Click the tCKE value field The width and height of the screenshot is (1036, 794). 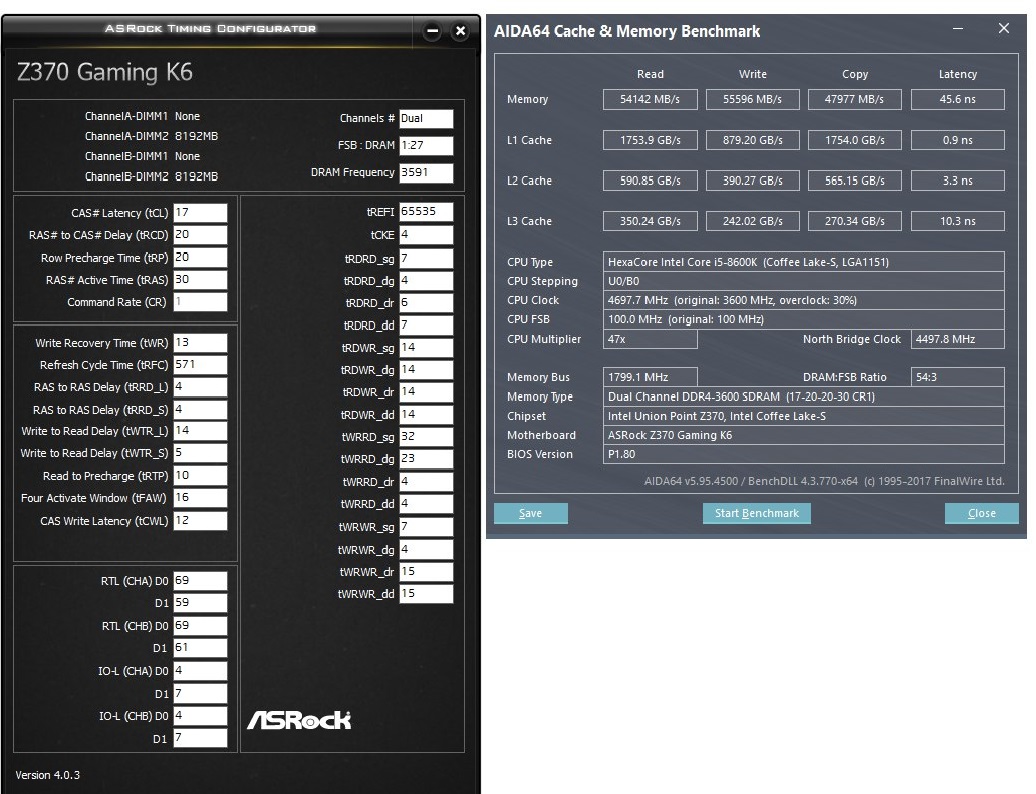point(426,235)
